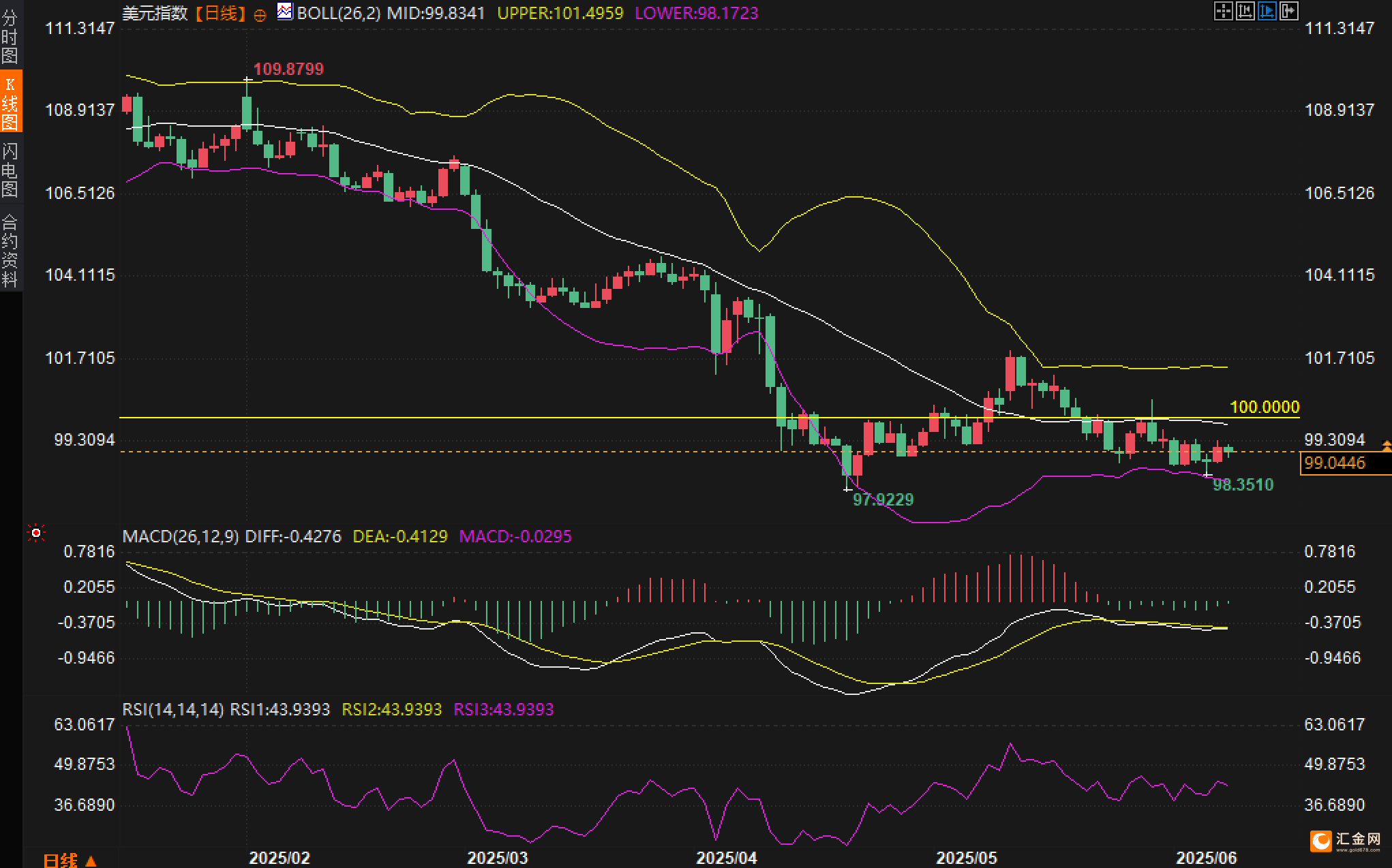Open the BOLL indicator chart icon
Viewport: 1392px width, 868px height.
coord(284,12)
